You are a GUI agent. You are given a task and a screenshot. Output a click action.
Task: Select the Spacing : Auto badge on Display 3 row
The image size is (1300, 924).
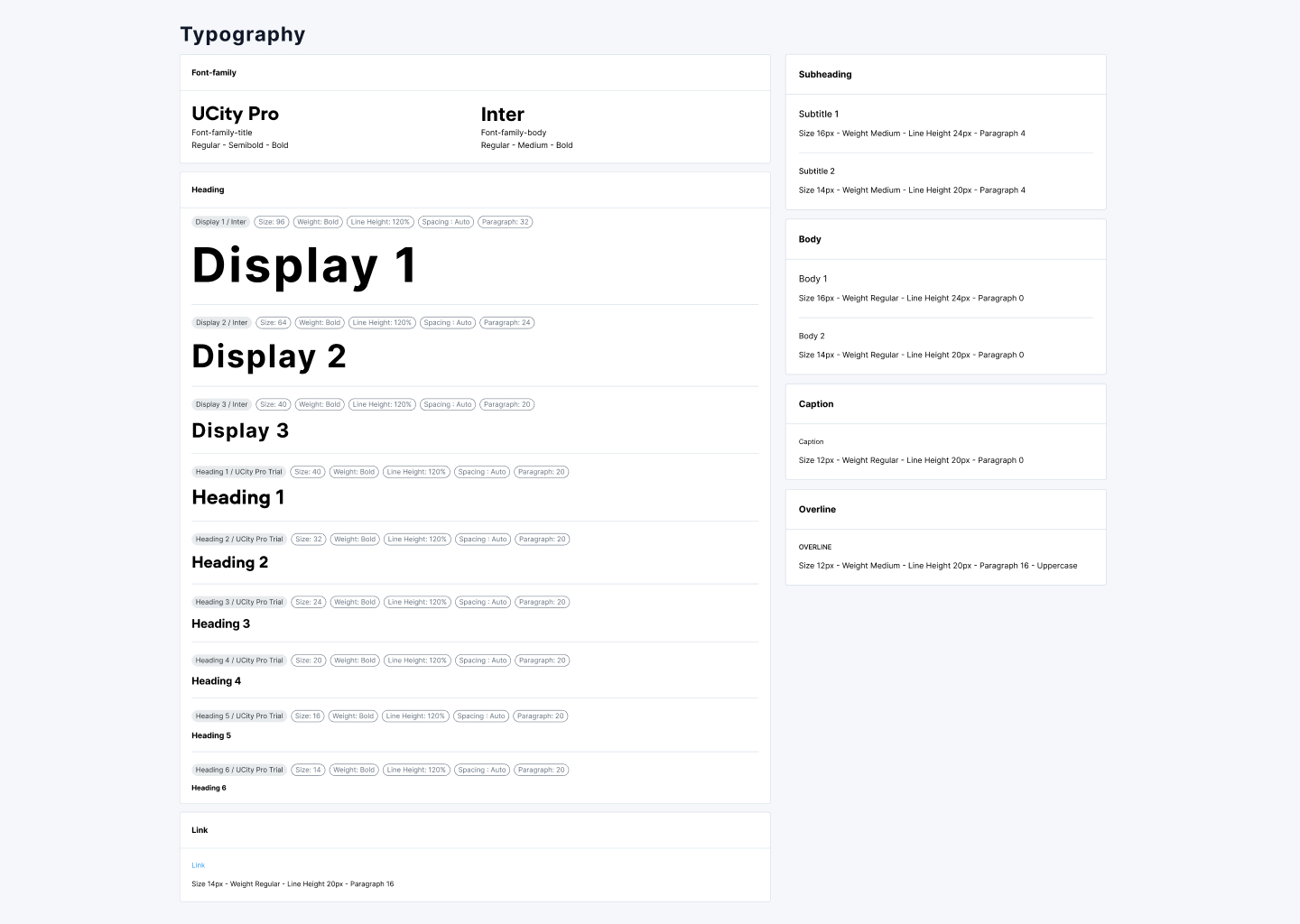pos(447,403)
